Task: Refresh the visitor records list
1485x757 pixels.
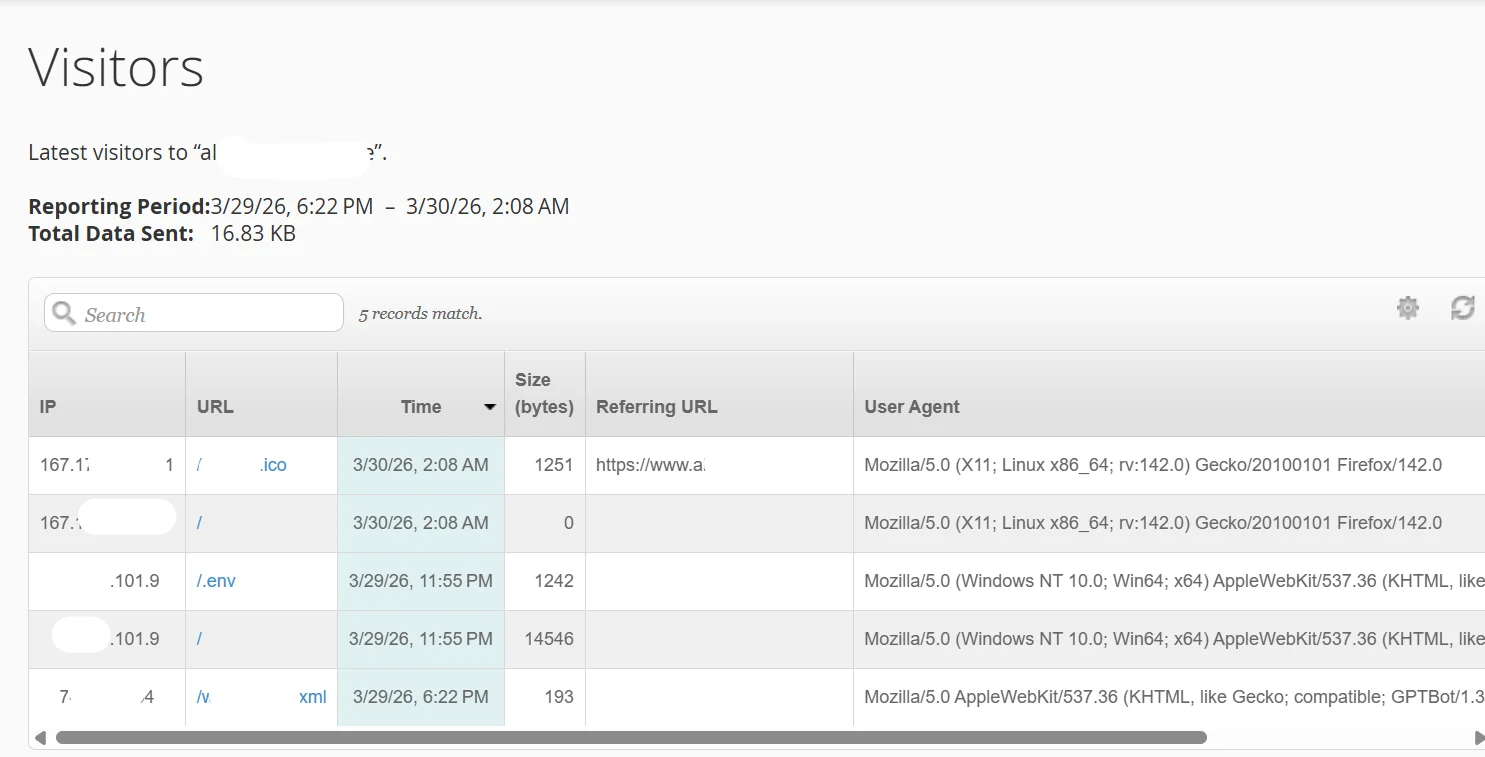Action: pos(1461,308)
